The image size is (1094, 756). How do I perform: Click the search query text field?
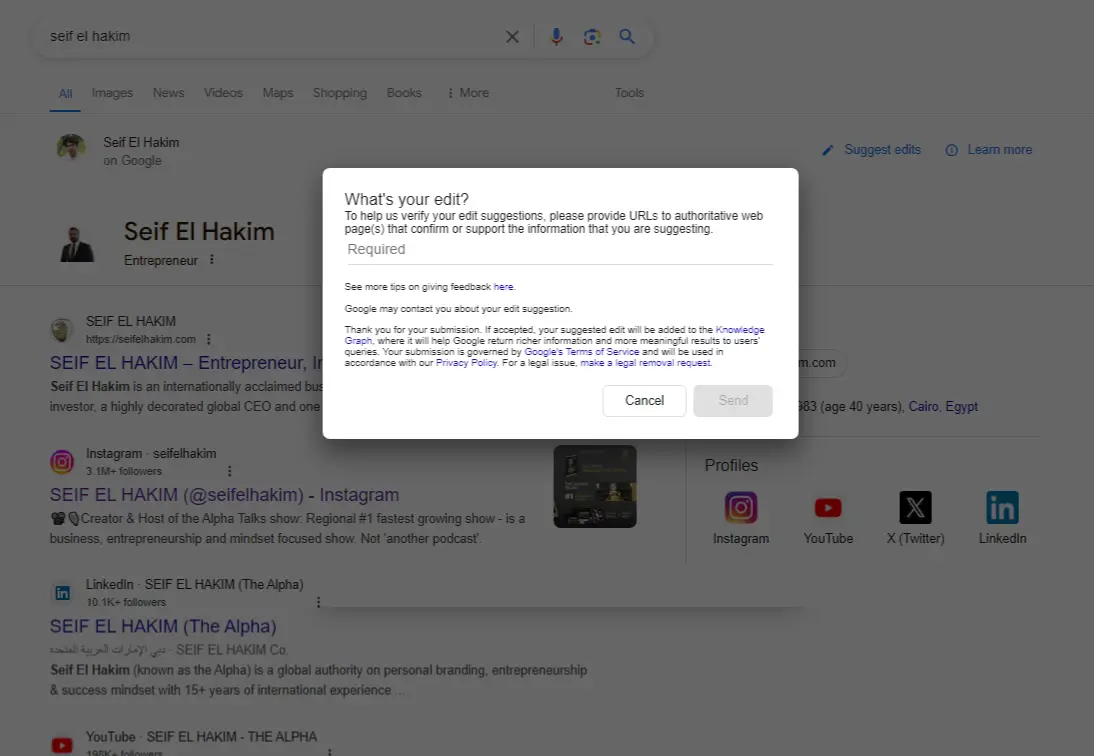coord(272,36)
